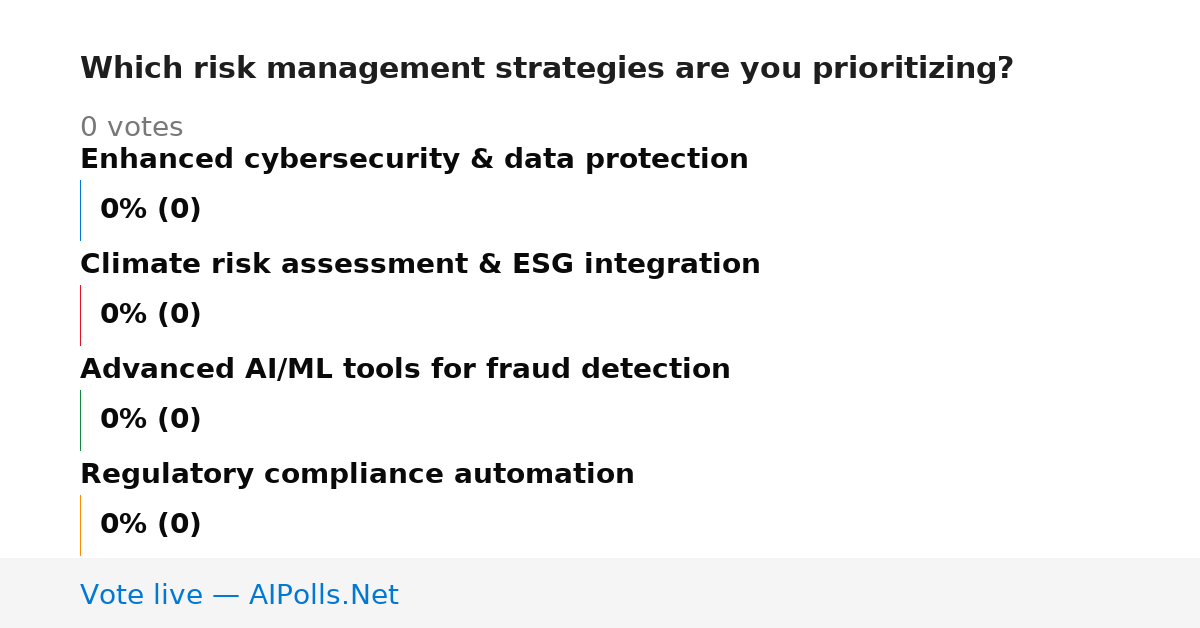Viewport: 1200px width, 628px height.
Task: Click the 0 votes total counter
Action: click(131, 128)
